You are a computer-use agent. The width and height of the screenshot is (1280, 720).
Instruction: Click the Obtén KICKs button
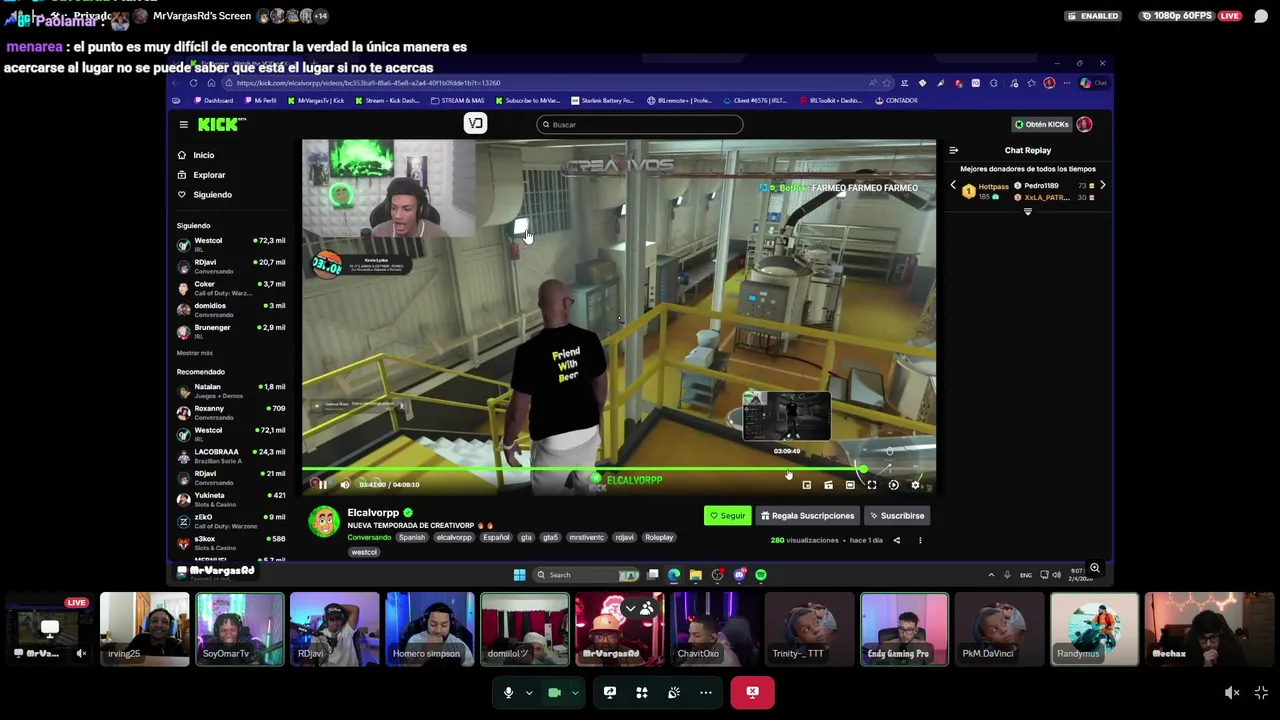[x=1041, y=125]
